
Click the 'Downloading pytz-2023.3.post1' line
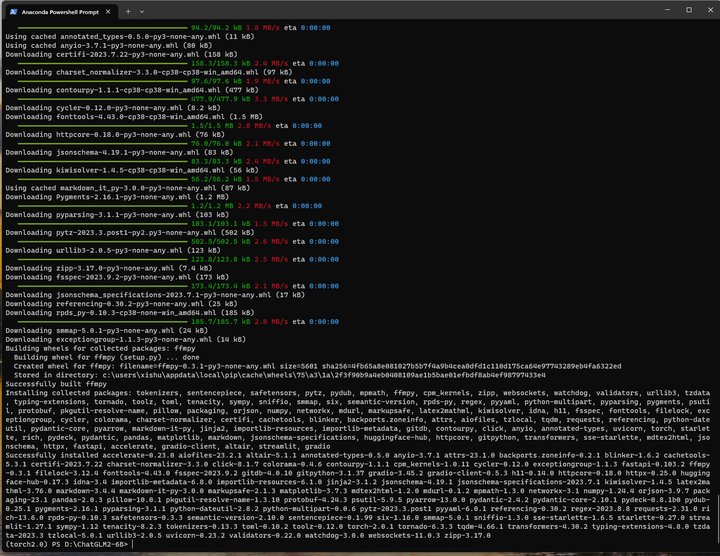[x=129, y=232]
